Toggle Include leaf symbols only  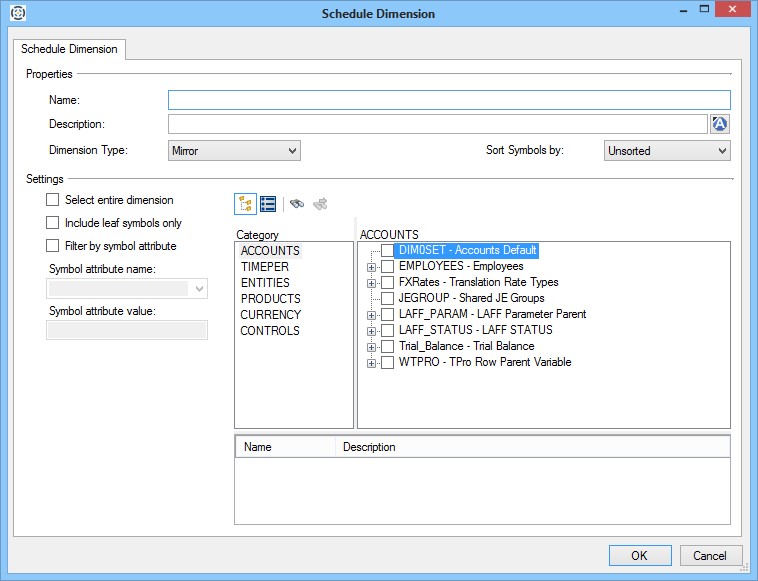coord(53,223)
